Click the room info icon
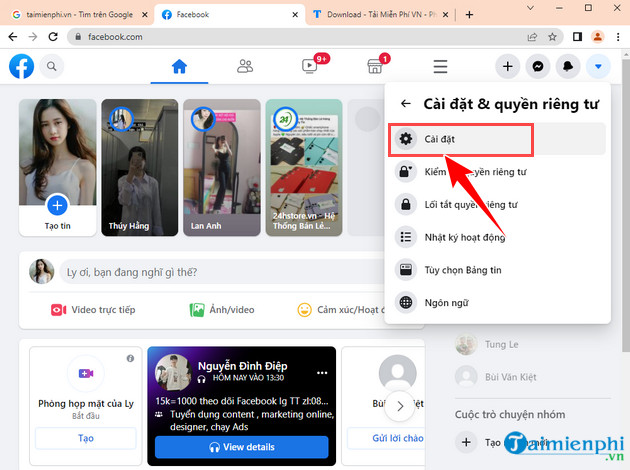630x470 pixels. (130, 358)
